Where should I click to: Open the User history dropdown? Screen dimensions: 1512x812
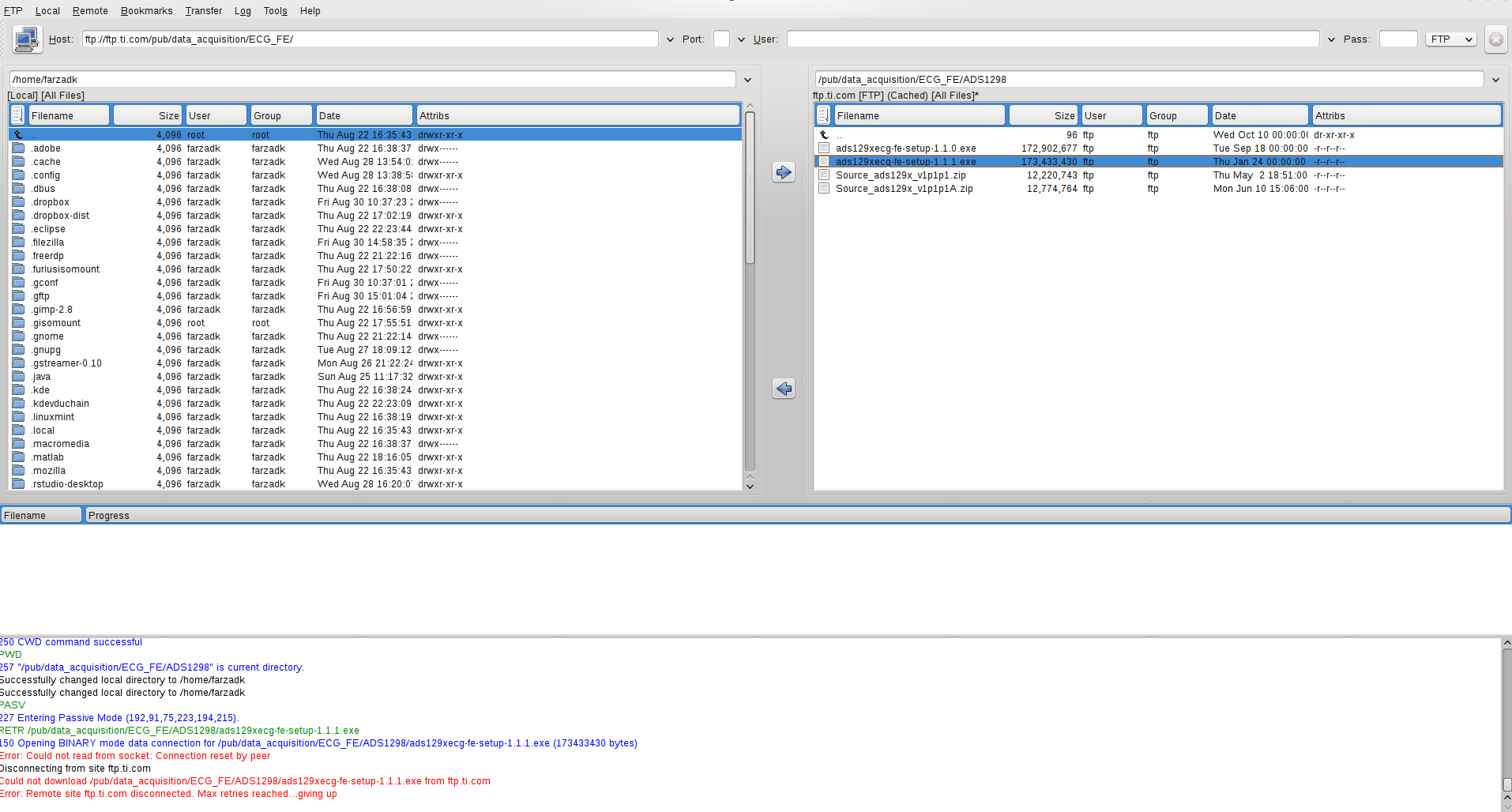(1331, 39)
